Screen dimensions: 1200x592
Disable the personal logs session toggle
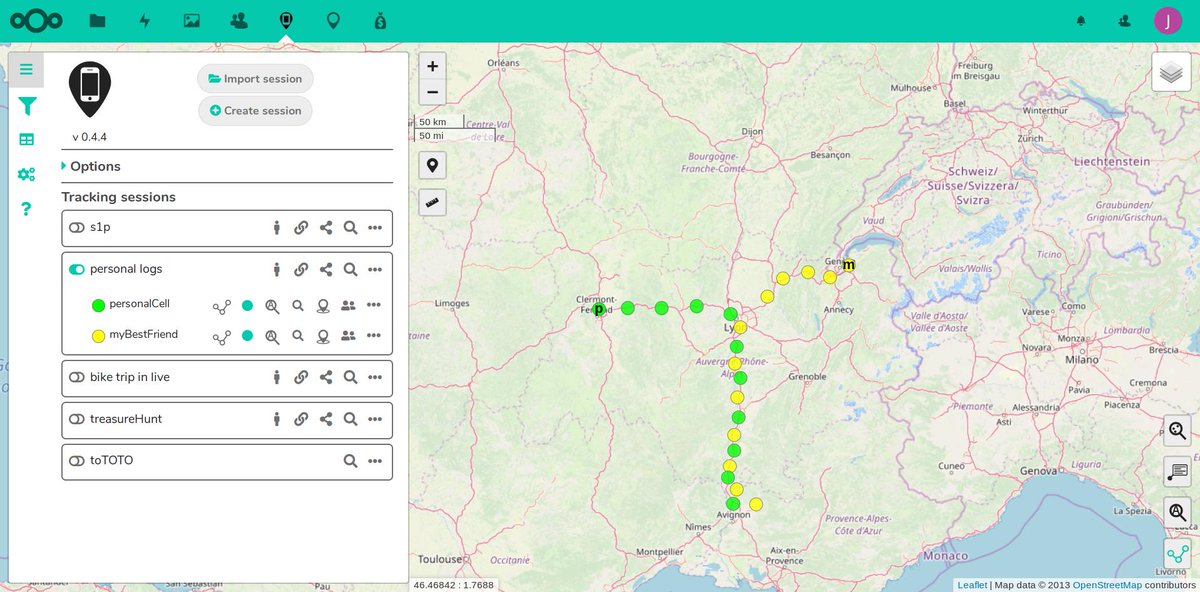click(77, 270)
